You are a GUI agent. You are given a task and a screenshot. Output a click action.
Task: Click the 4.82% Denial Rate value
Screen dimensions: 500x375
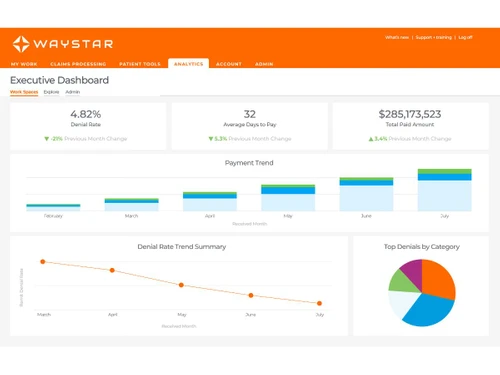coord(86,114)
